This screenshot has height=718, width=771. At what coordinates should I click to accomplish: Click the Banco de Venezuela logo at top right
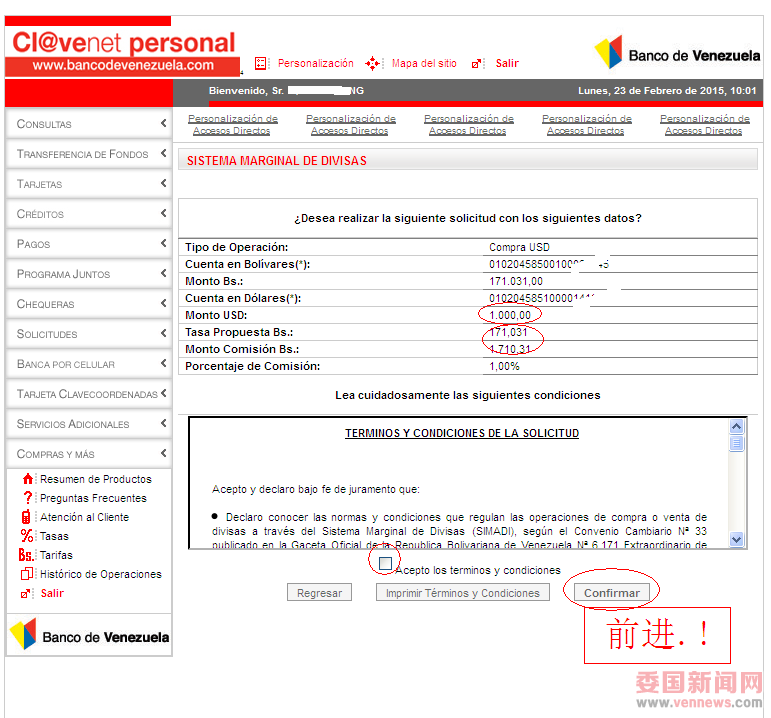677,53
